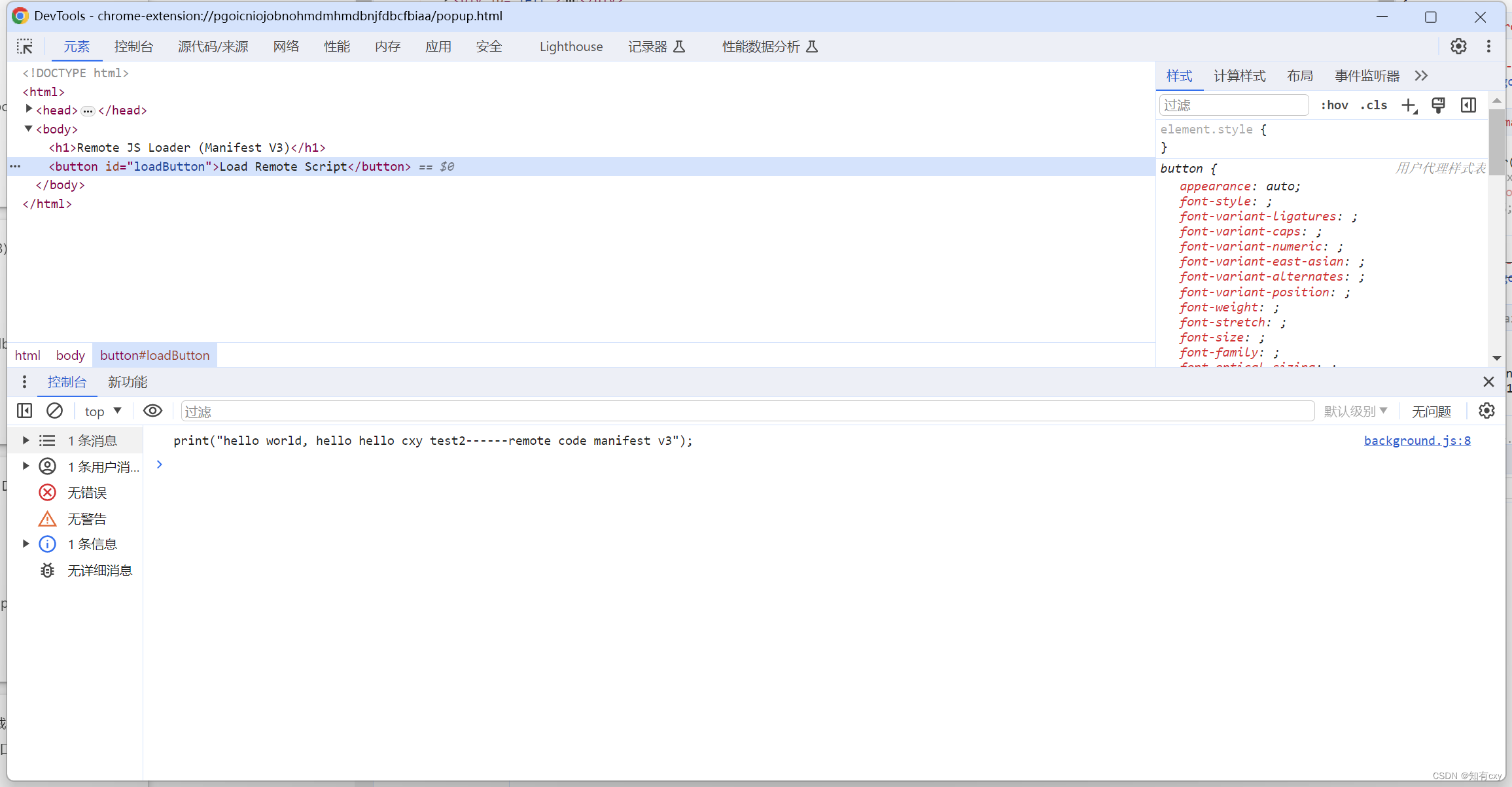Image resolution: width=1512 pixels, height=787 pixels.
Task: Toggle the computed styles sidebar icon
Action: pyautogui.click(x=1468, y=105)
